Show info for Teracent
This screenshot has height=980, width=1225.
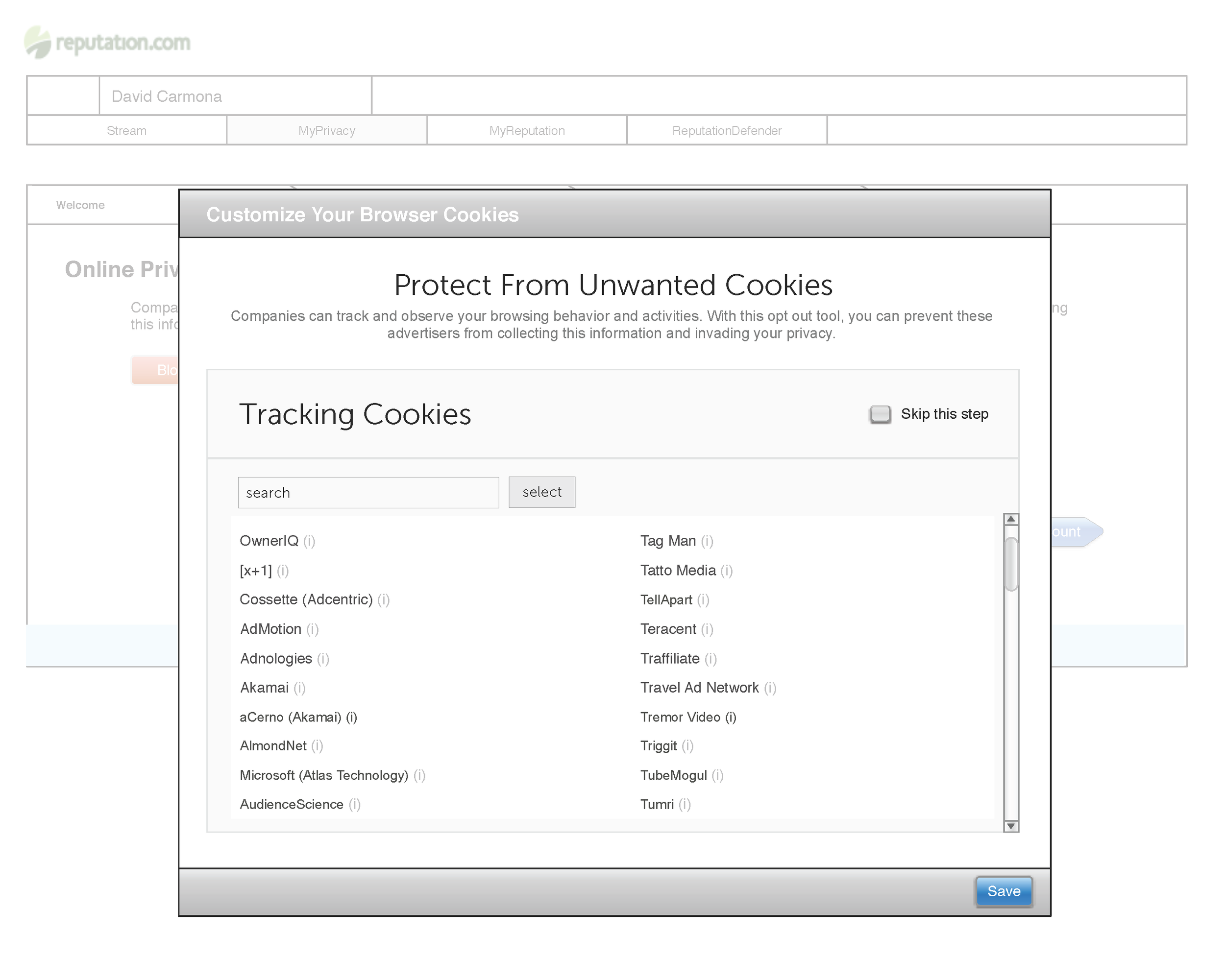click(707, 630)
